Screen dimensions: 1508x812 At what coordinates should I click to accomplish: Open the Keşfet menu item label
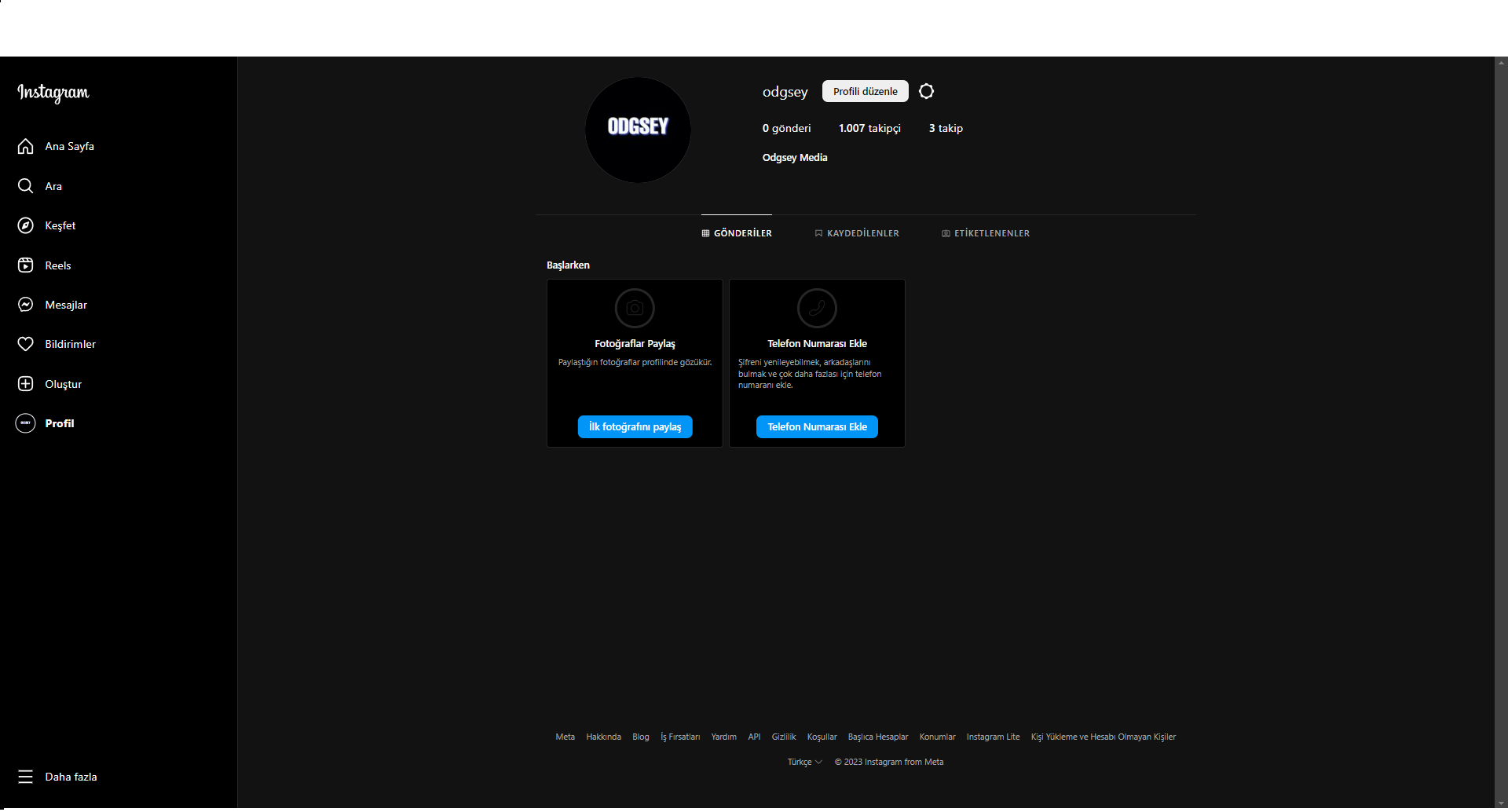60,225
